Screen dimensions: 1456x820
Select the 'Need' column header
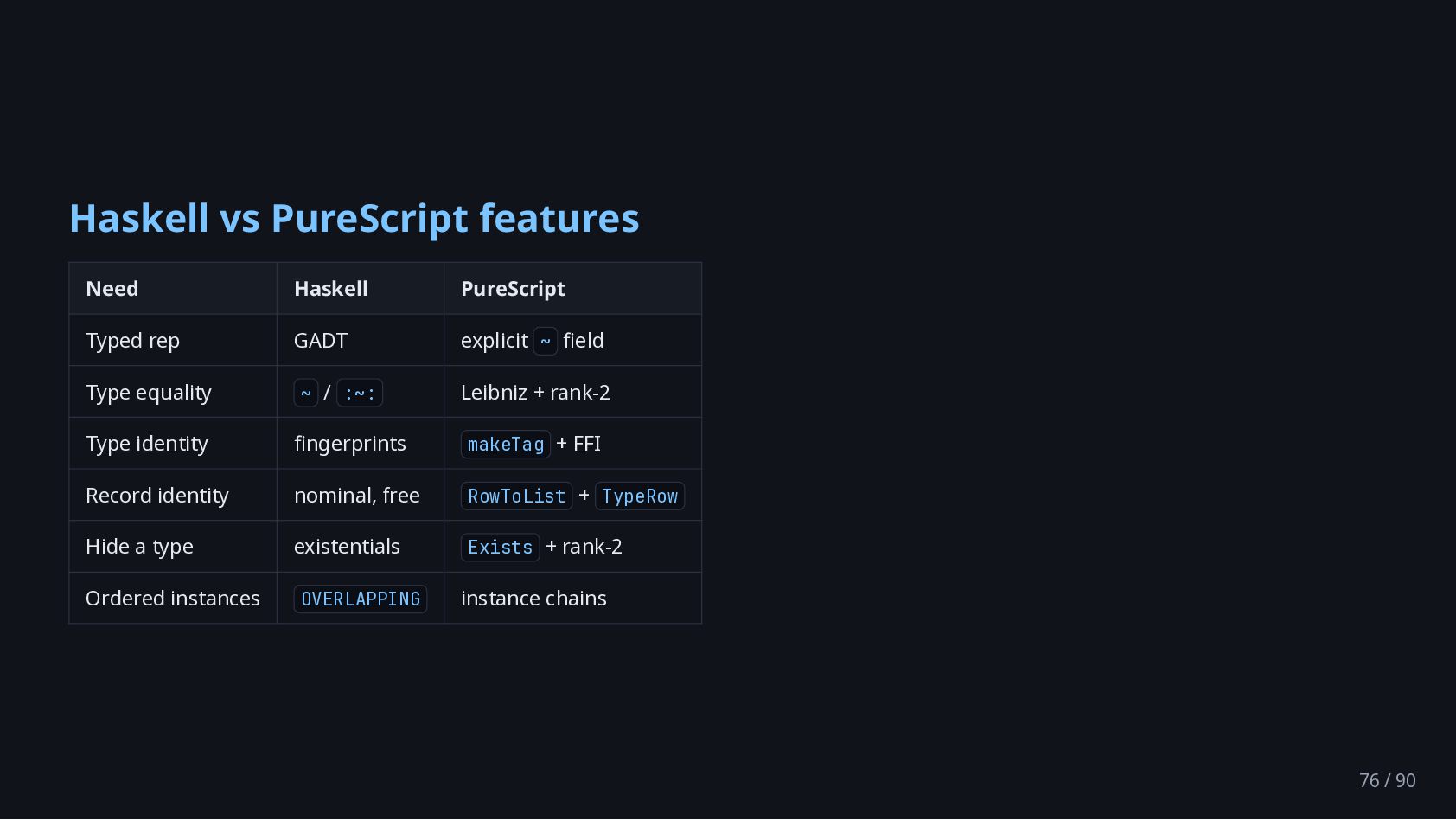pyautogui.click(x=173, y=288)
